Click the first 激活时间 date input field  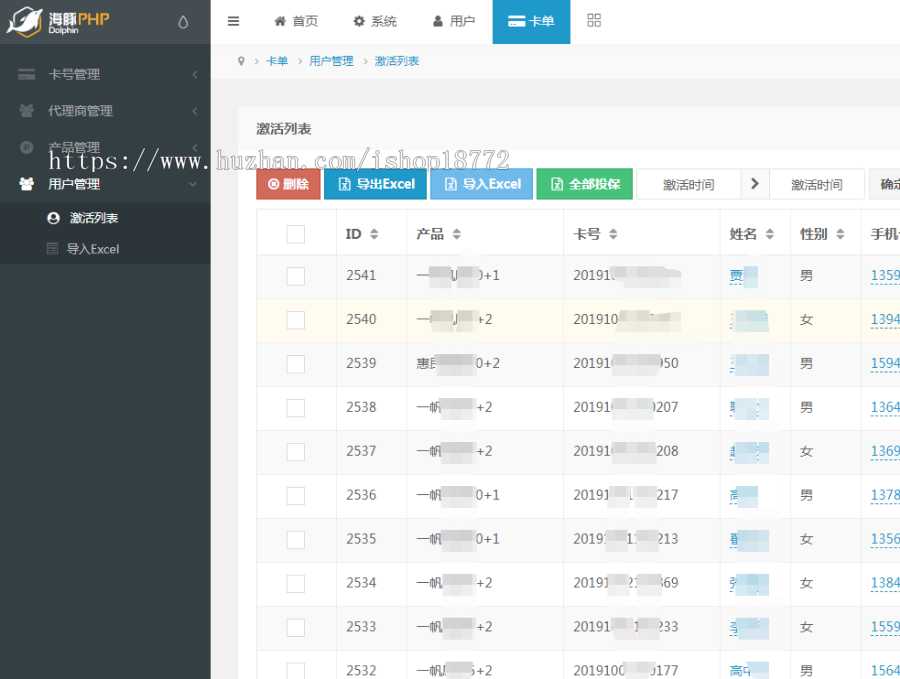click(x=688, y=184)
